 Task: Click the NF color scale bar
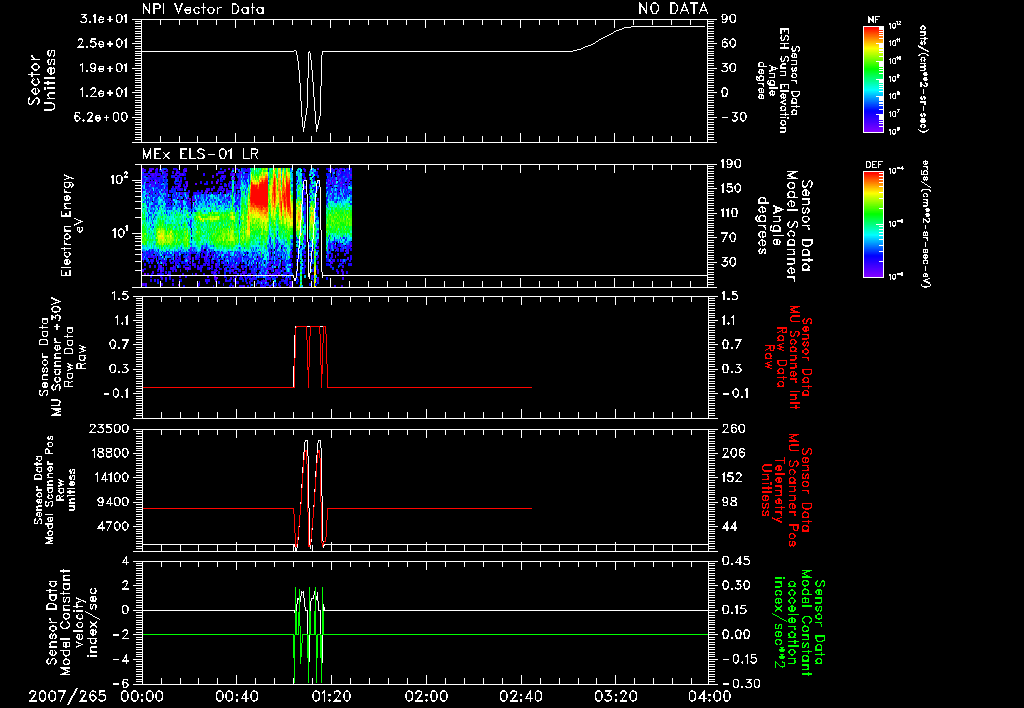point(873,78)
